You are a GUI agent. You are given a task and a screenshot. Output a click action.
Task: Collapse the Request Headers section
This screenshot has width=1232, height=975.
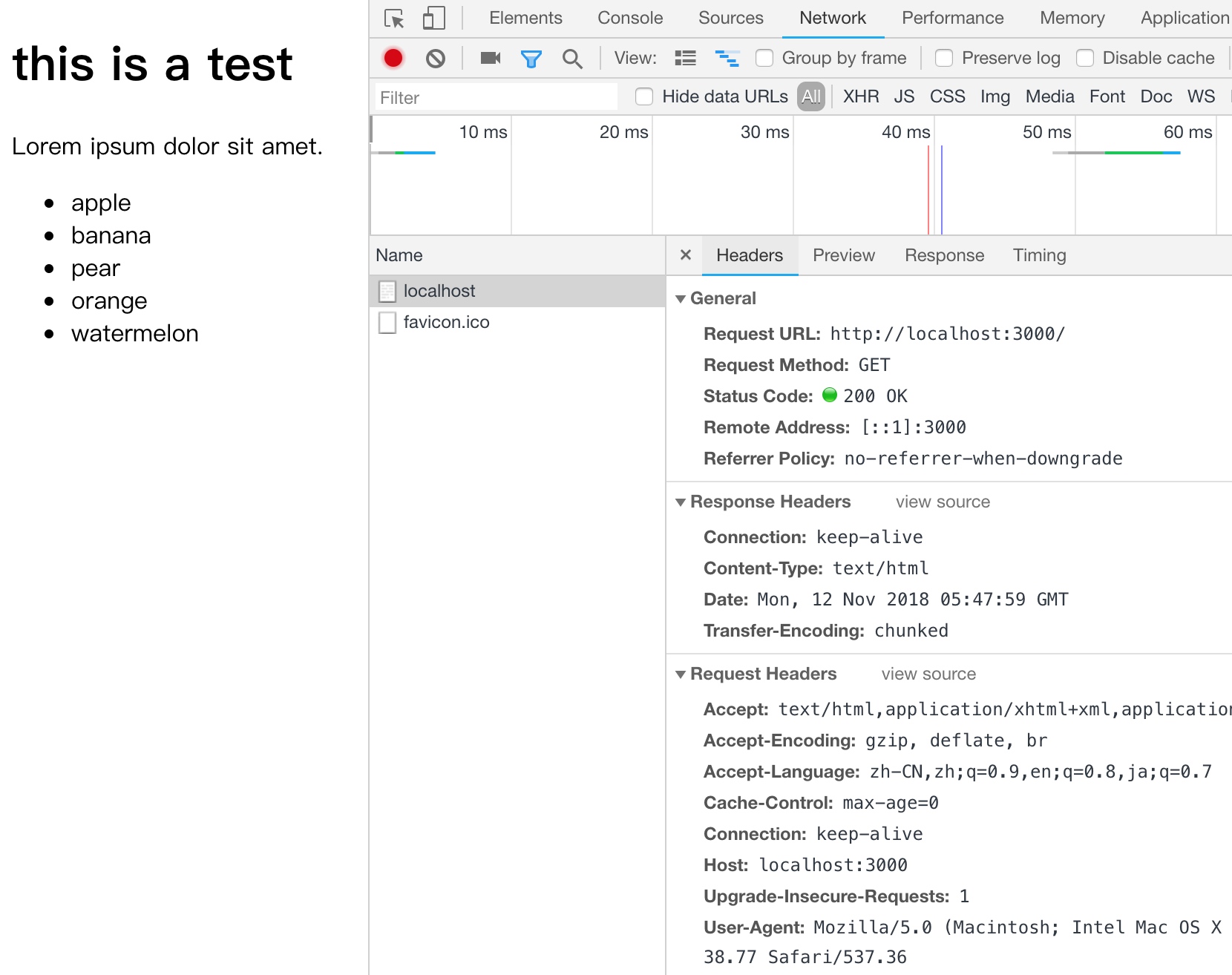(x=681, y=674)
